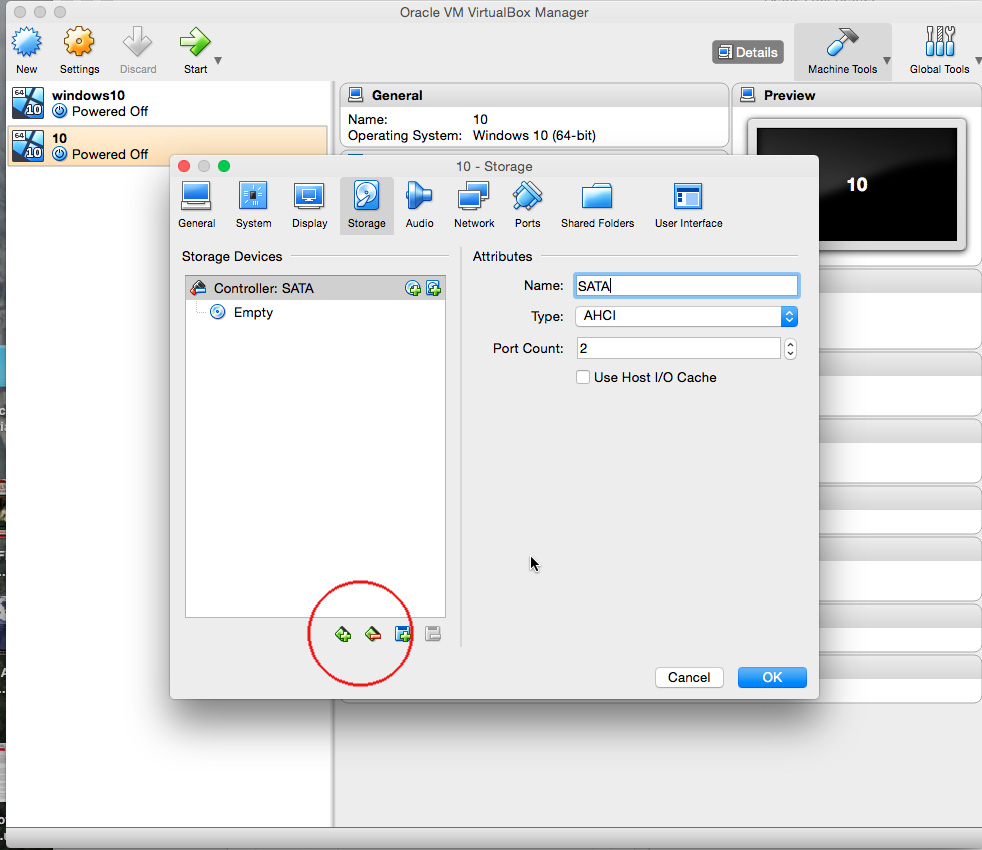Expand the Start button dropdown arrow

pos(218,61)
